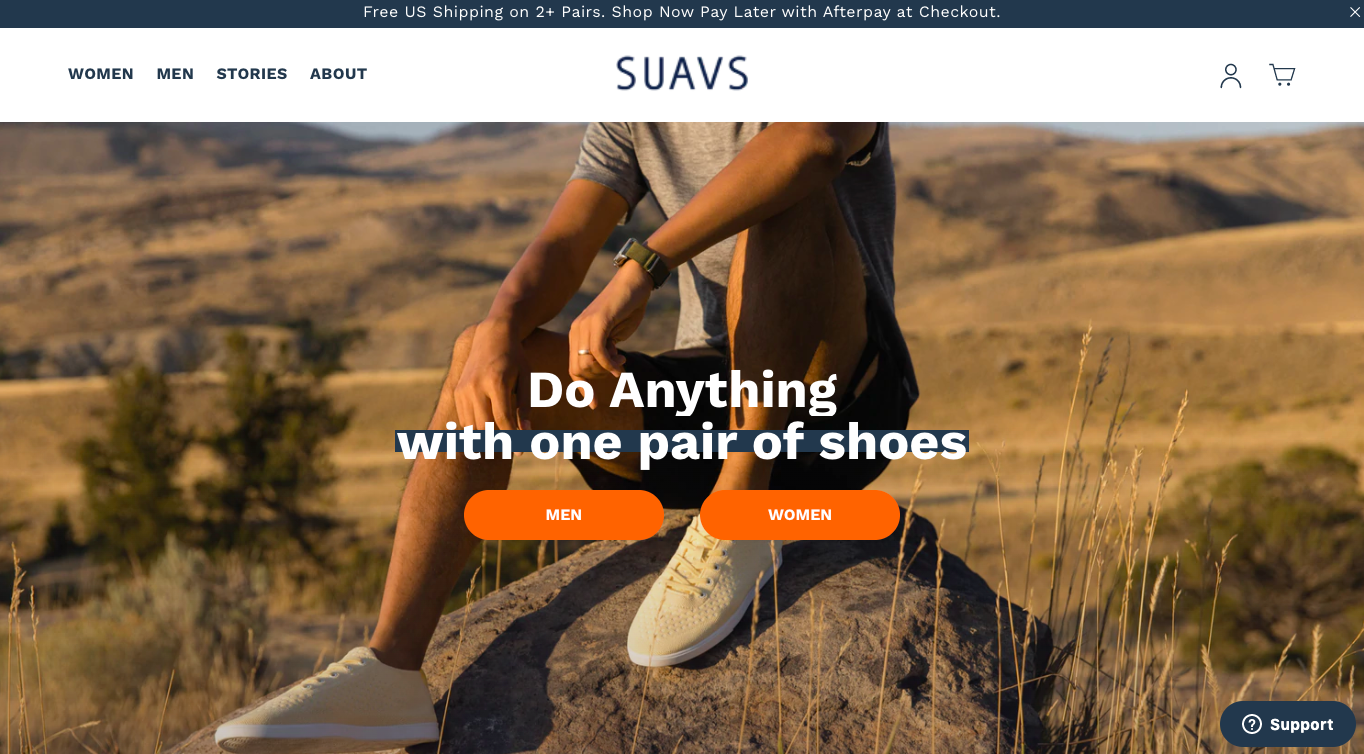1364x754 pixels.
Task: Open the user account icon
Action: pyautogui.click(x=1231, y=76)
